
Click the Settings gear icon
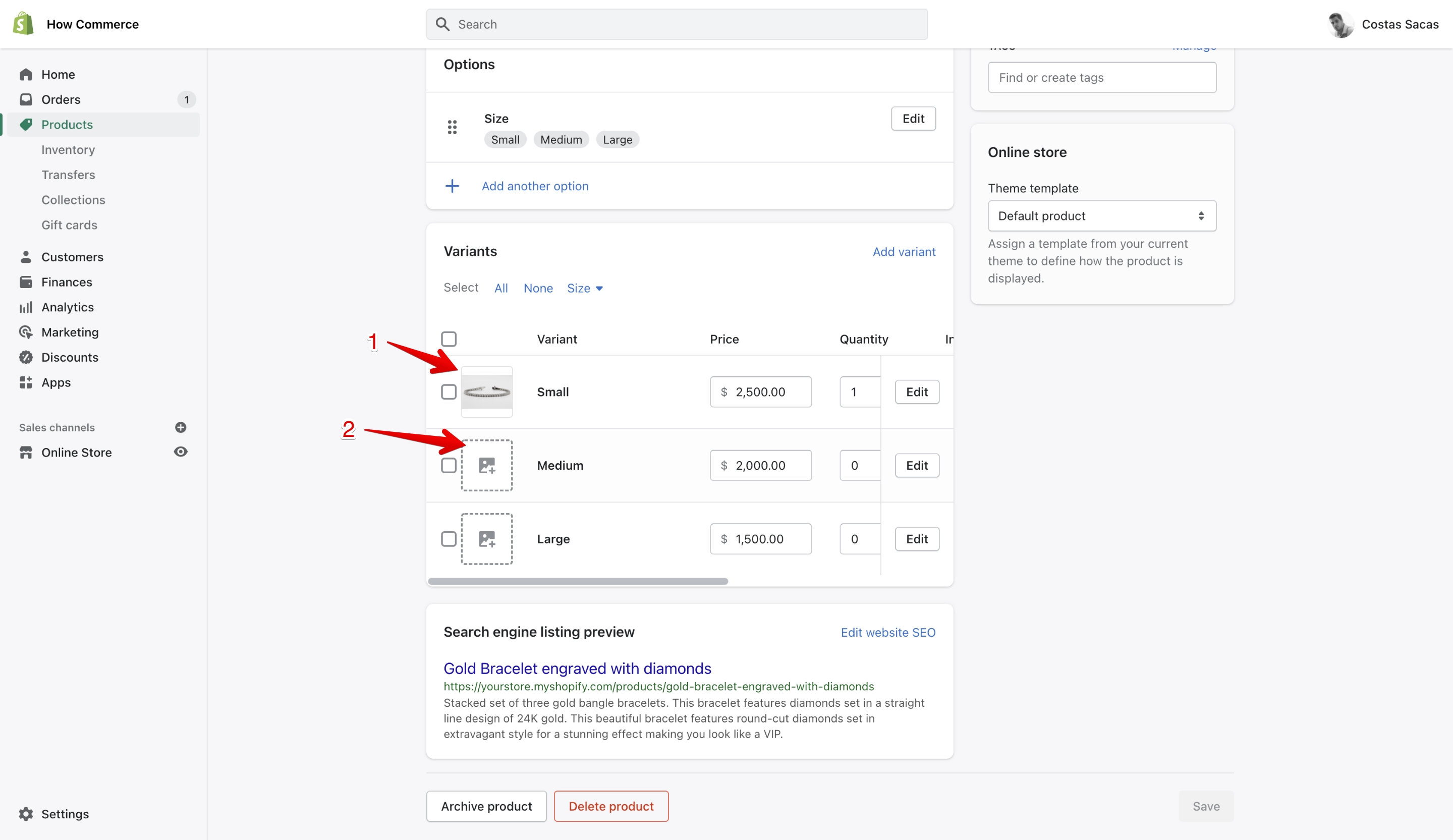point(26,813)
